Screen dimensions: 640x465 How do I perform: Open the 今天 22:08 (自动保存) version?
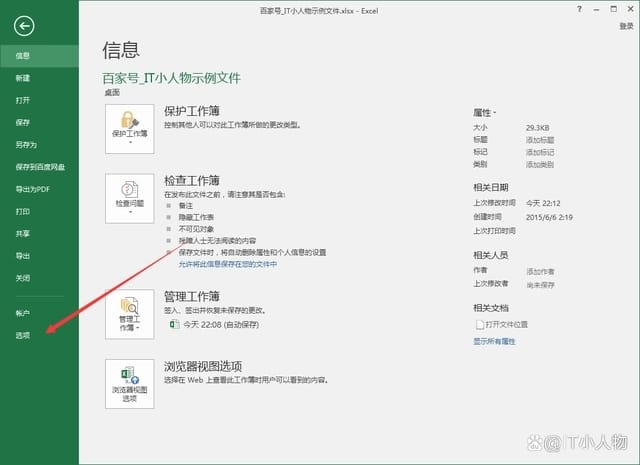tap(221, 325)
